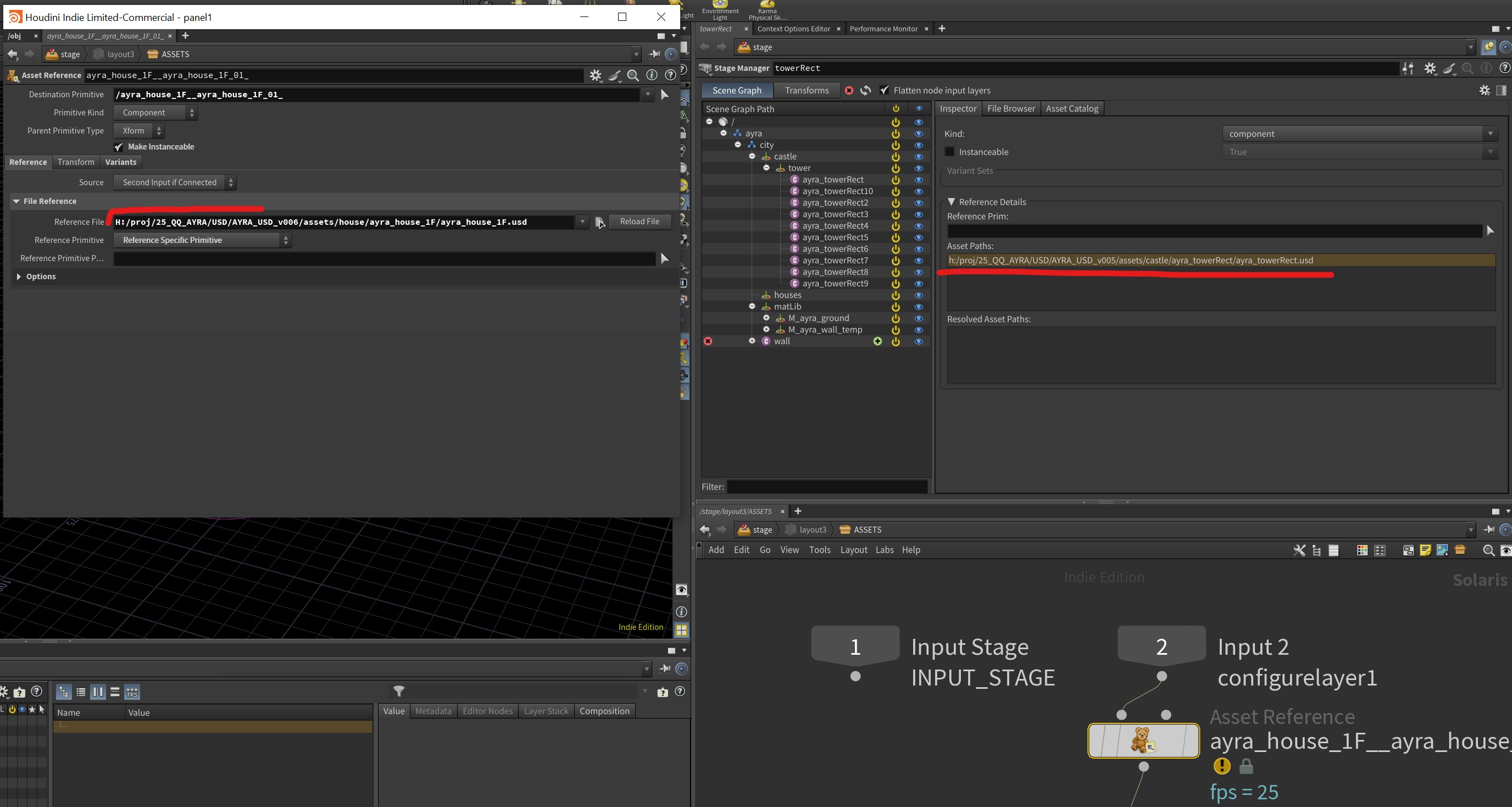This screenshot has height=807, width=1512.
Task: Click the wrench tools icon in network toolbar
Action: [x=1299, y=550]
